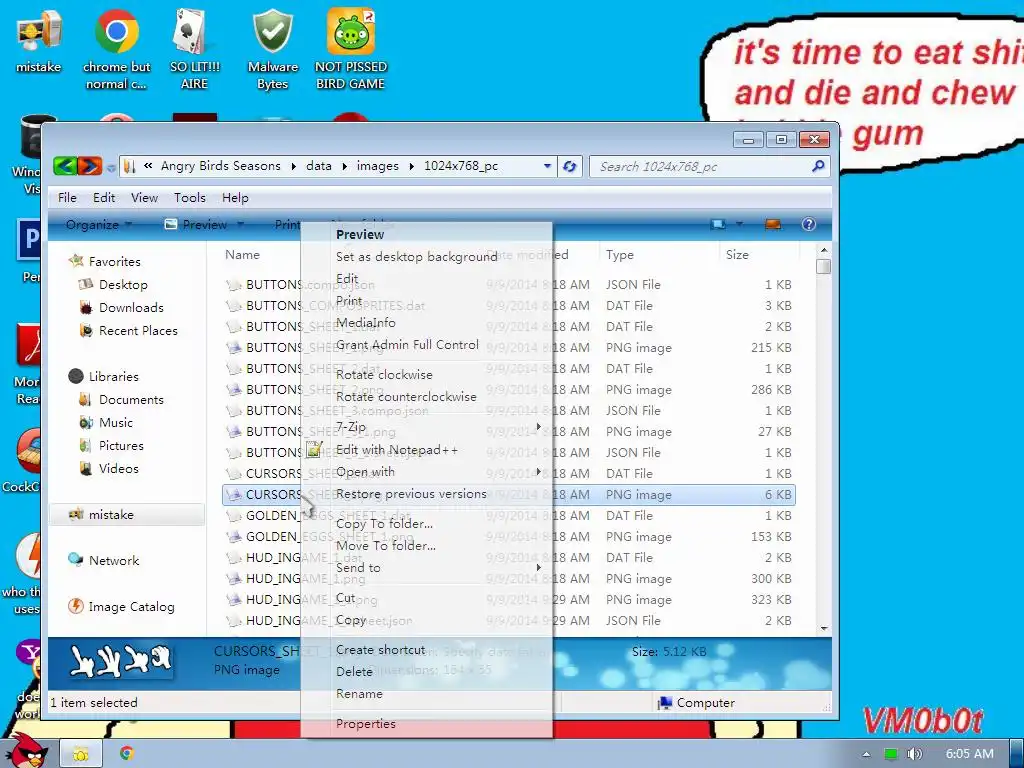
Task: Click the green Back arrow in Explorer
Action: coord(65,166)
